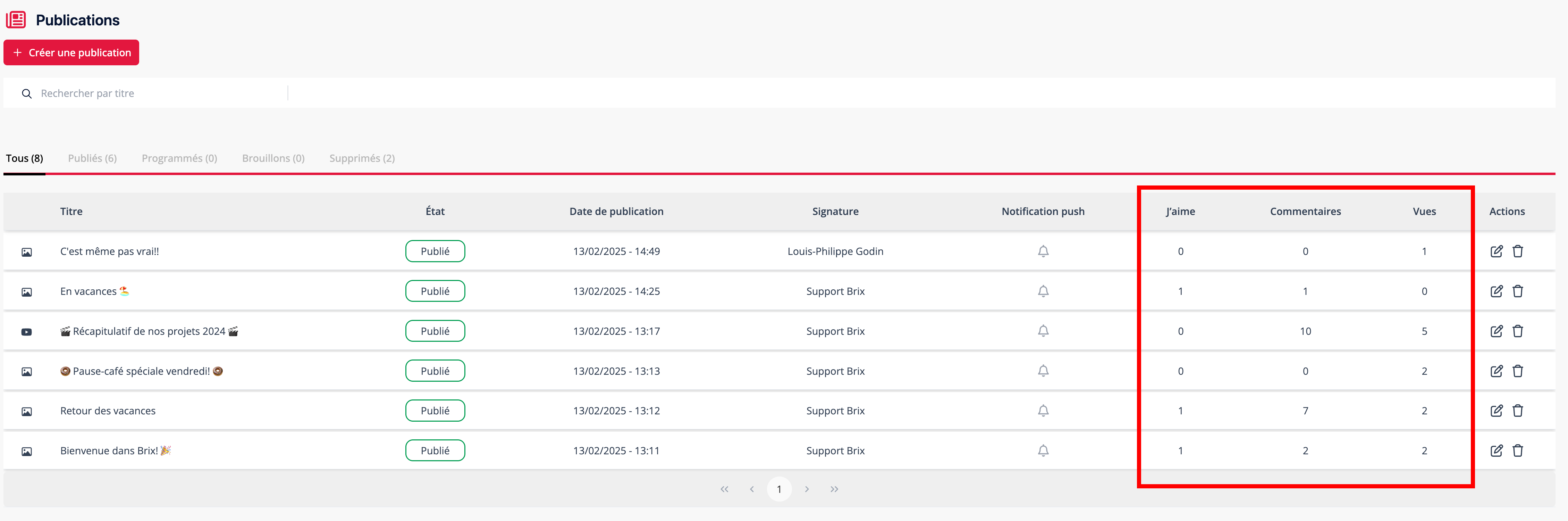Viewport: 1568px width, 521px height.
Task: Select page 1 in pagination
Action: pos(779,489)
